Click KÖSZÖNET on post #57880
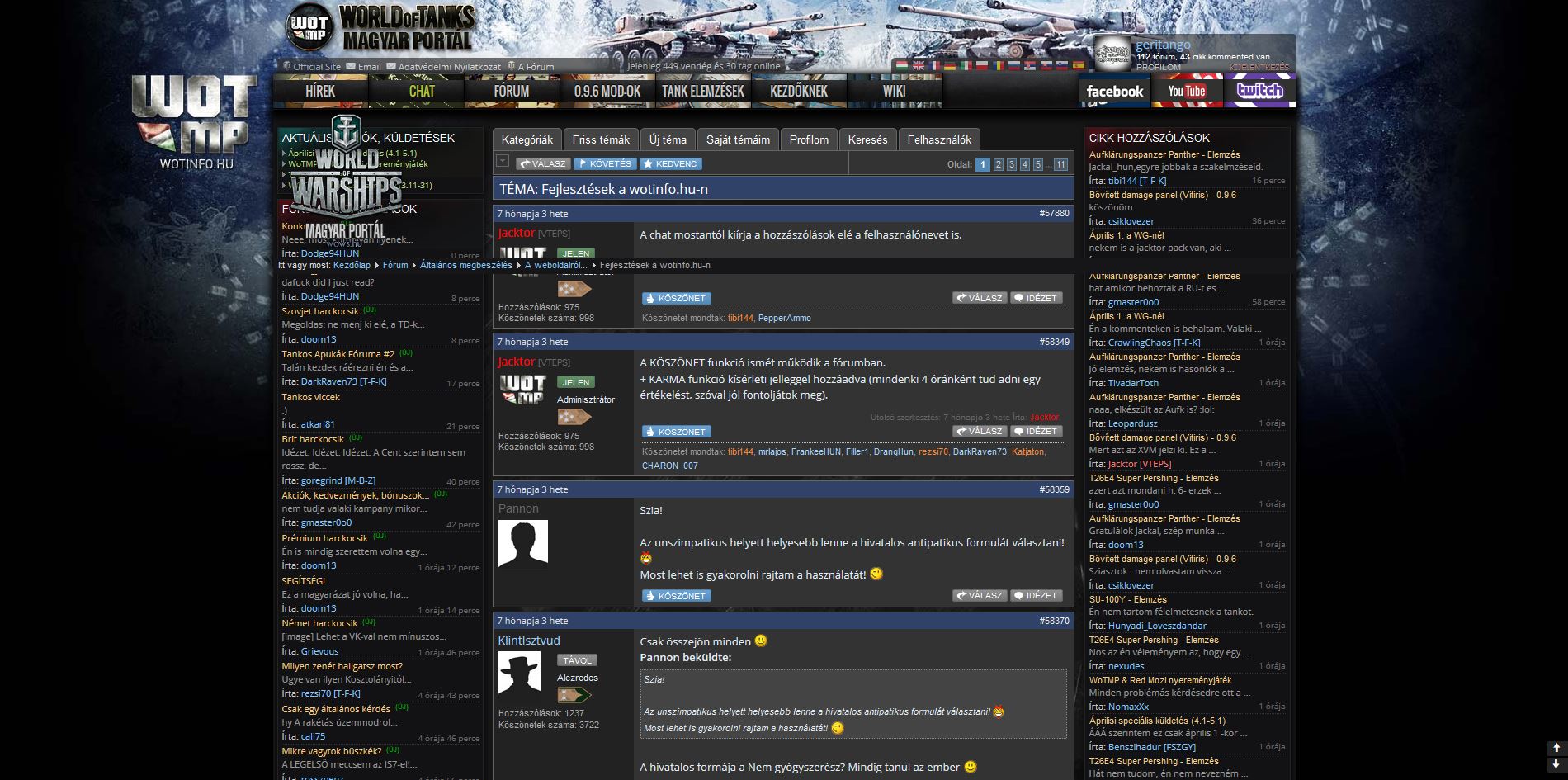Screen dimensions: 1568x780 coord(677,298)
